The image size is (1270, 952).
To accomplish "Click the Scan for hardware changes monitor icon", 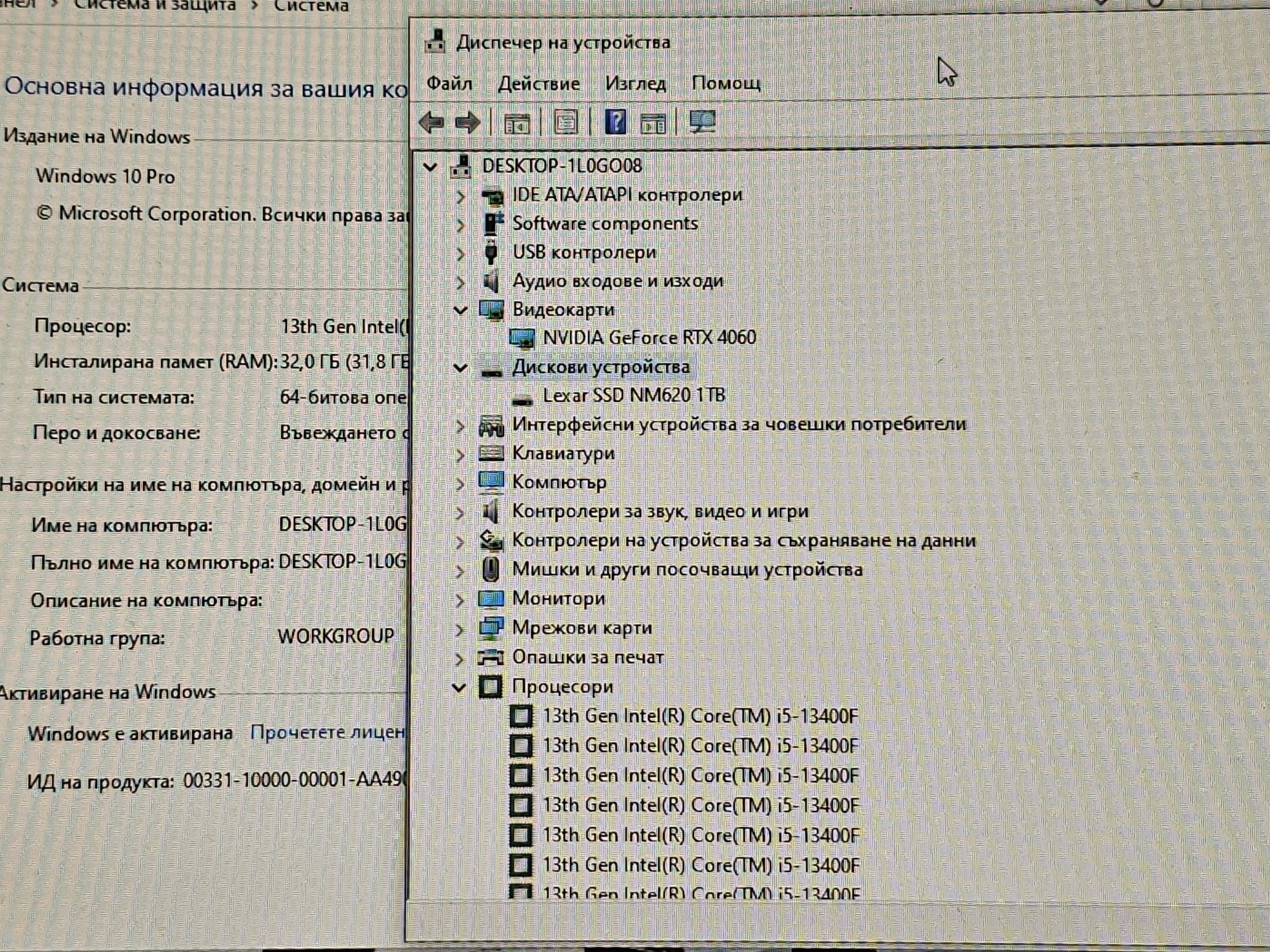I will pyautogui.click(x=702, y=122).
